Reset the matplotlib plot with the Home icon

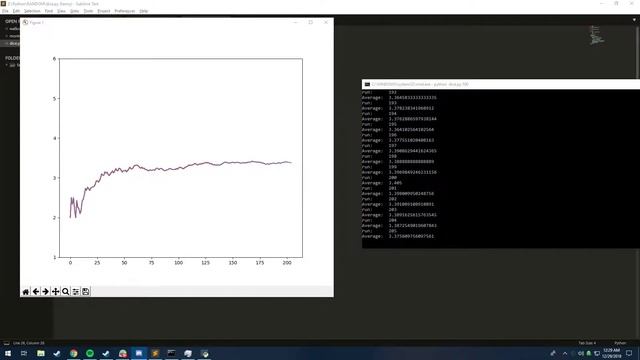[x=26, y=291]
